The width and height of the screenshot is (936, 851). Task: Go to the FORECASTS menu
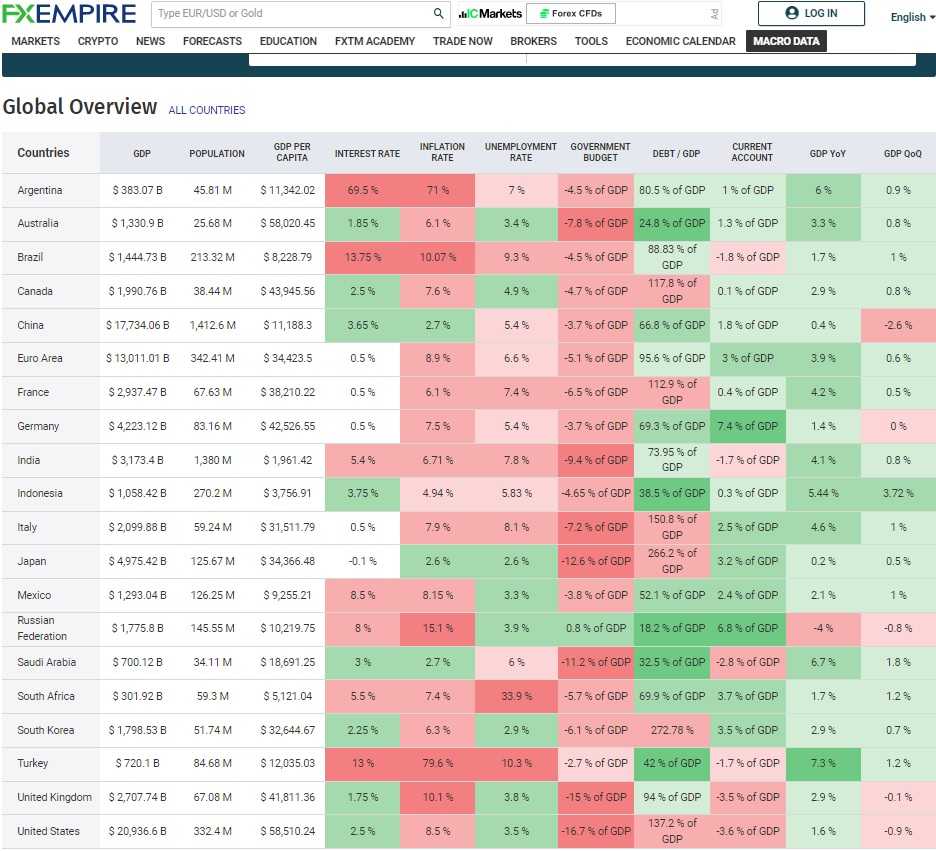click(x=212, y=41)
